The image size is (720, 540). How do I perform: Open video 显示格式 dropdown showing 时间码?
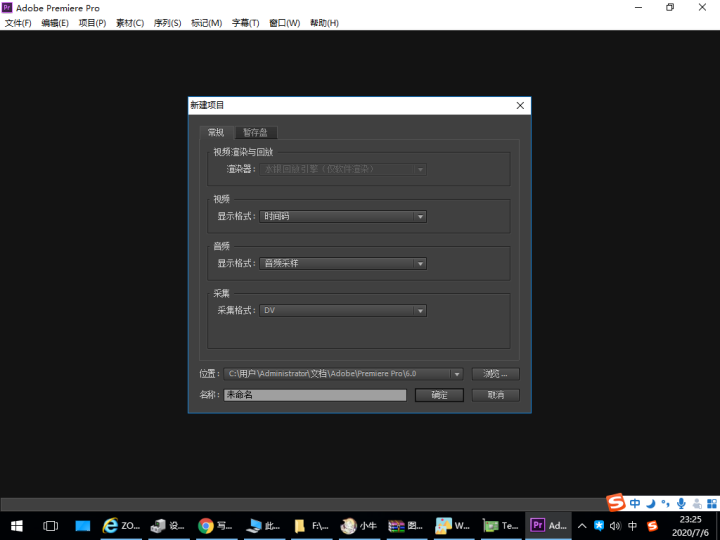343,216
